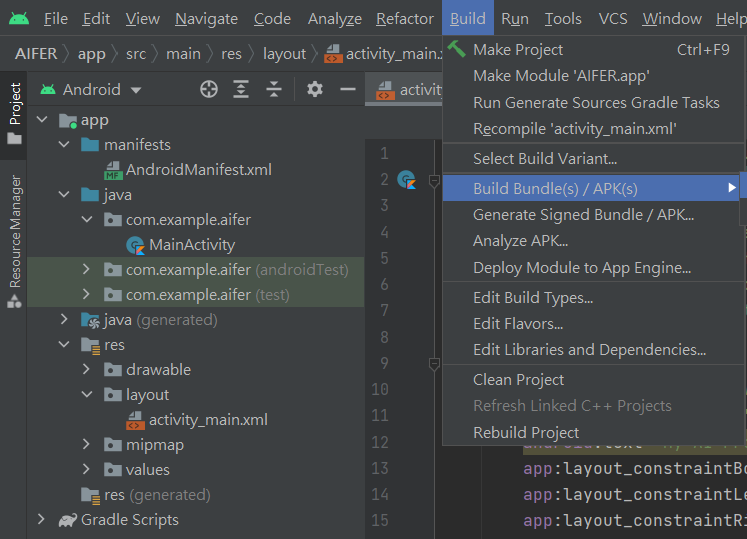747x539 pixels.
Task: Click the Gradle Scripts elephant icon
Action: (x=68, y=520)
